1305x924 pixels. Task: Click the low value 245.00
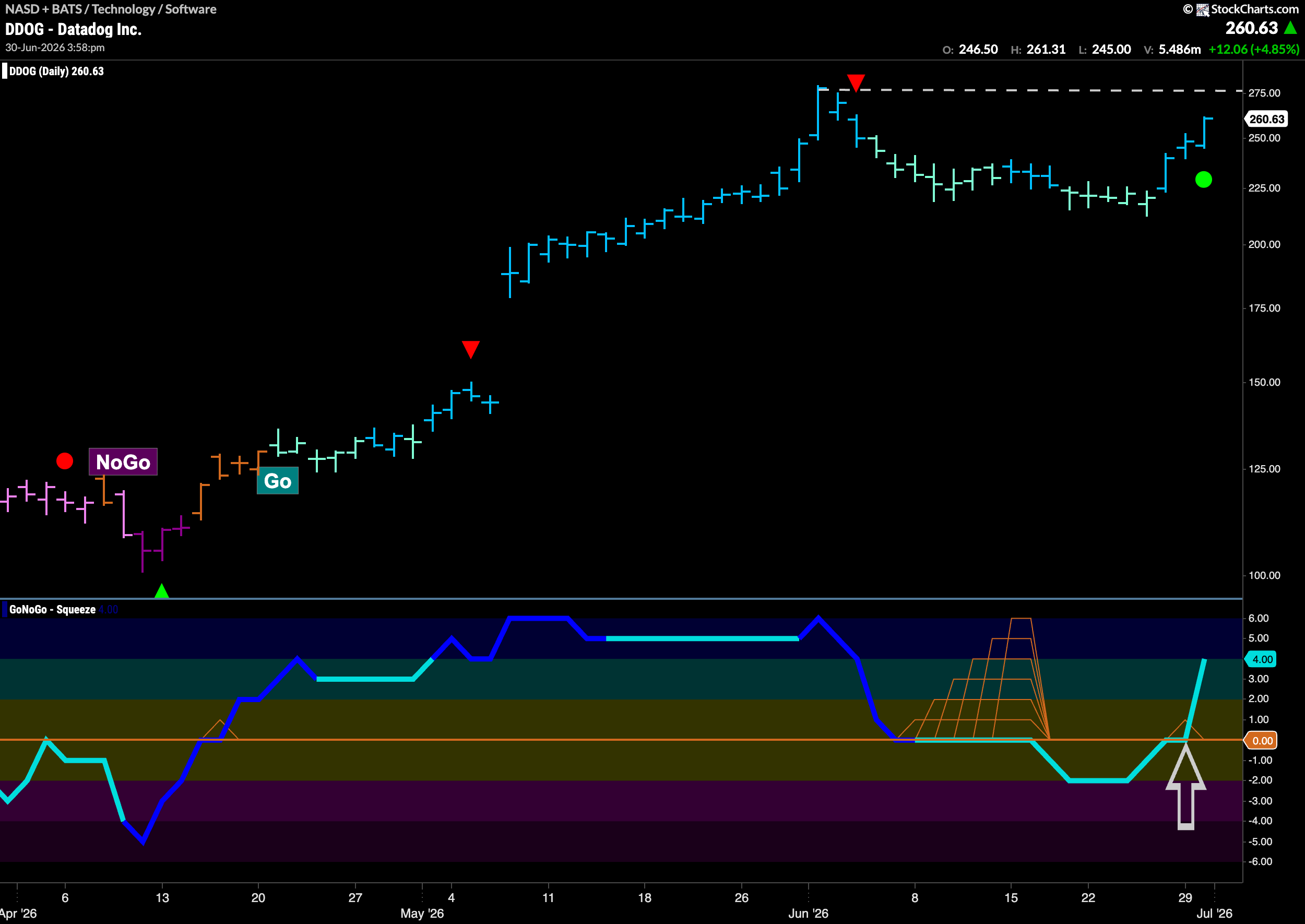click(1111, 50)
